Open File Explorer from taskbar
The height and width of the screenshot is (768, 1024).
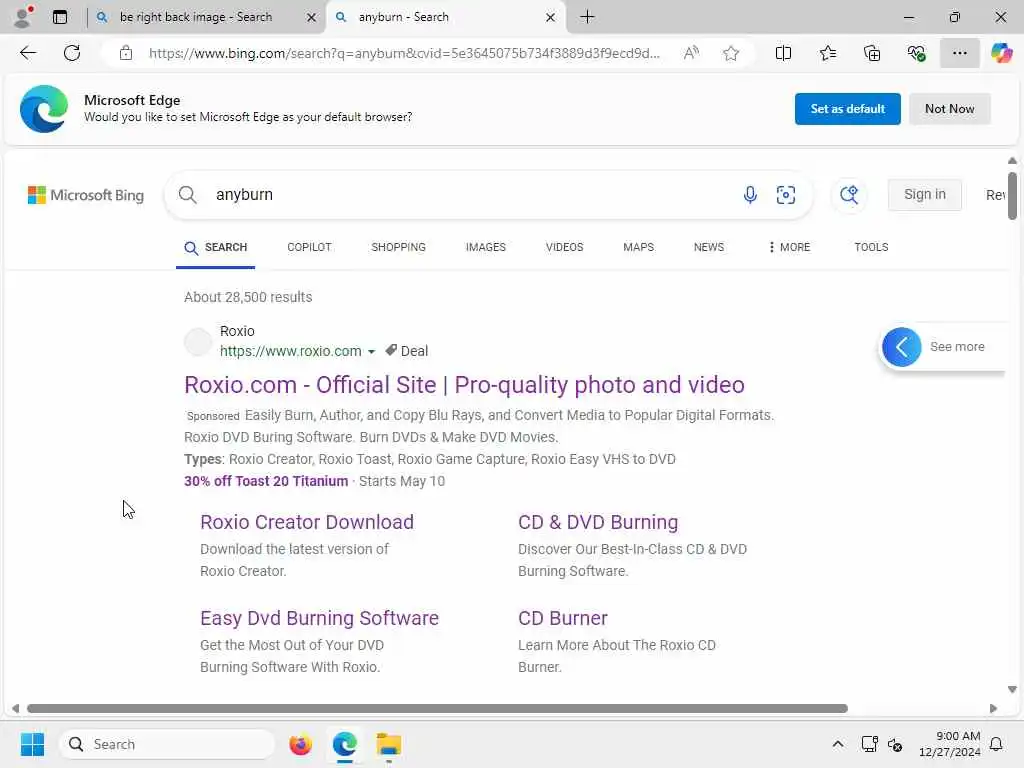point(389,744)
